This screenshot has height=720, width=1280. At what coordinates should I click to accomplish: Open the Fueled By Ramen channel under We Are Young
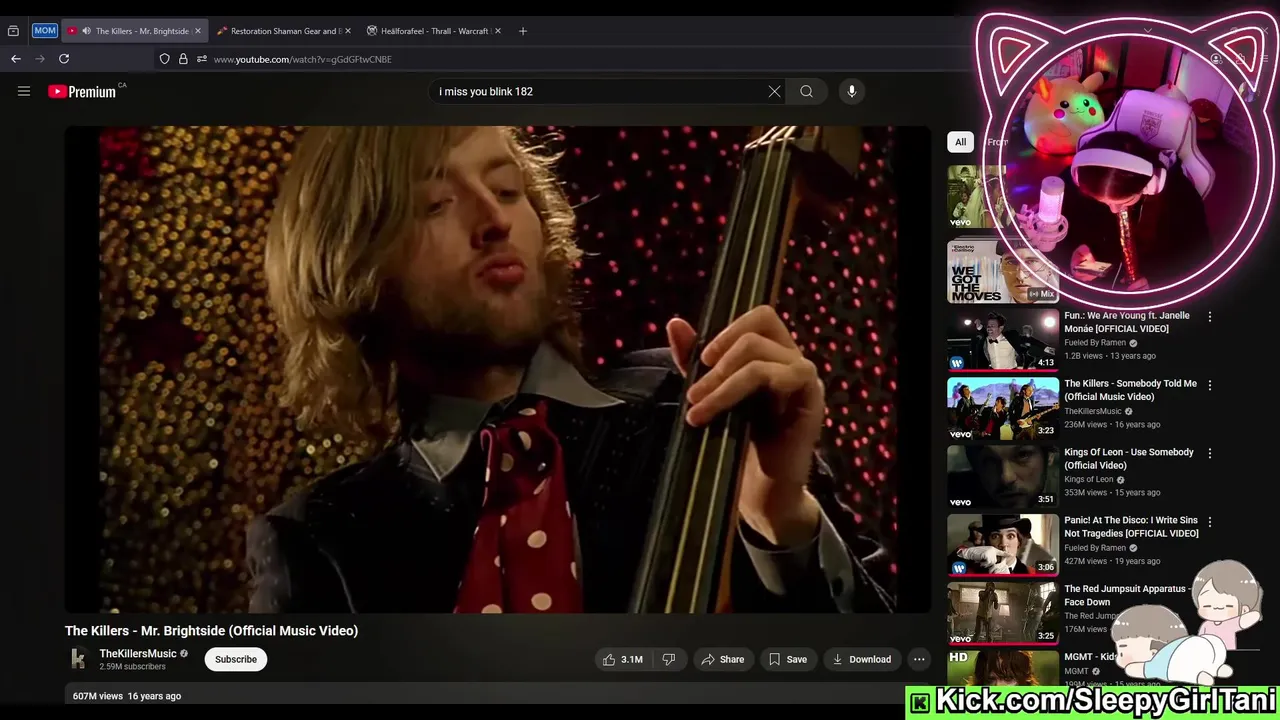1095,343
